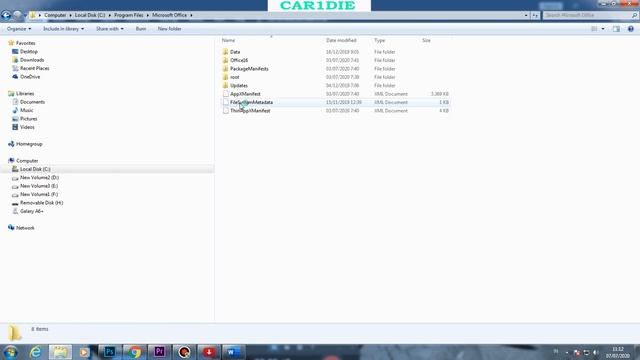Click the AppXManifest file icon
Viewport: 640px width, 360px height.
coord(225,94)
